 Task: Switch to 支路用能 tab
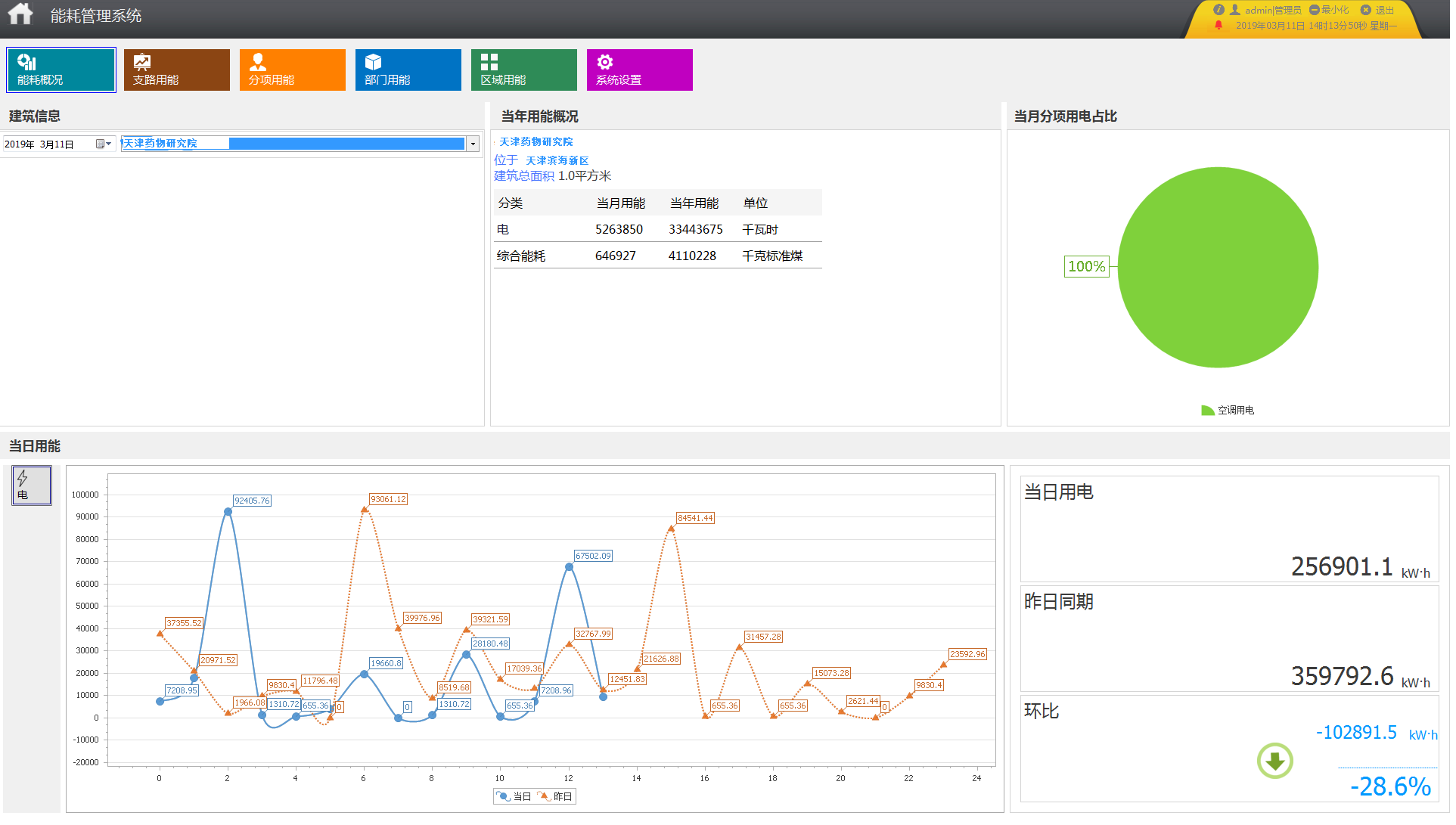176,70
